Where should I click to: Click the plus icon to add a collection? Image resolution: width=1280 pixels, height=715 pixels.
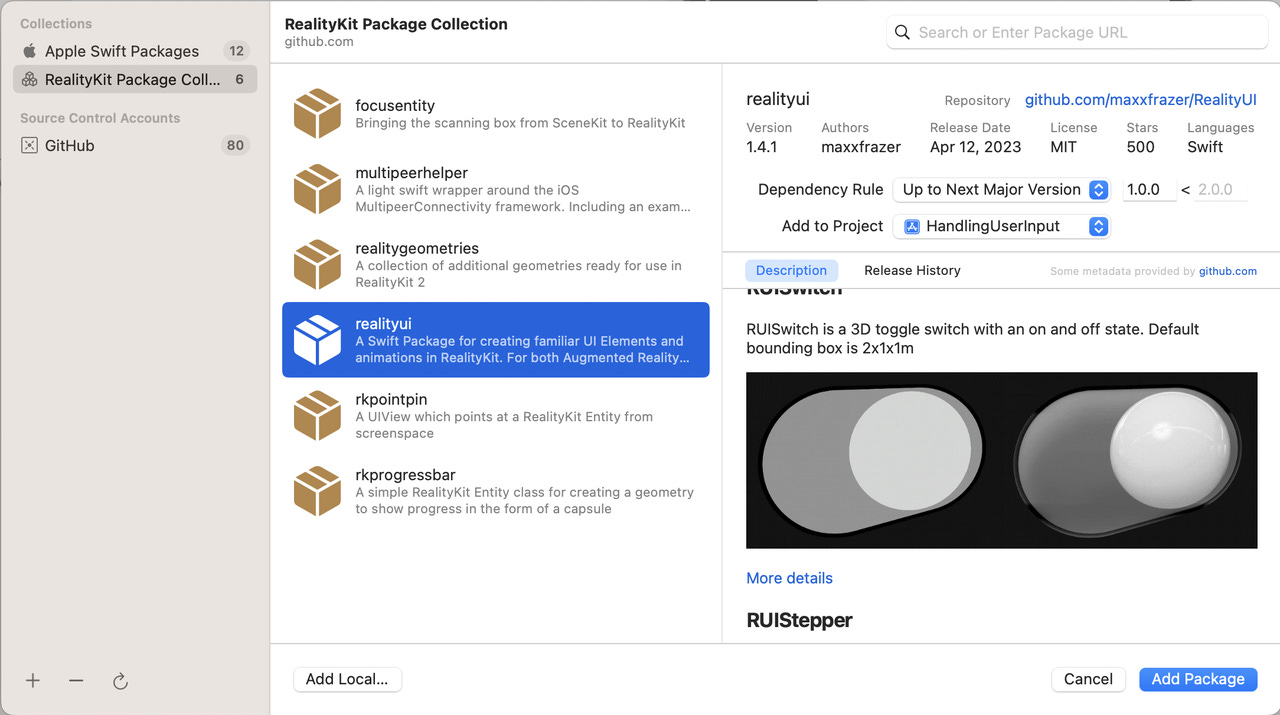33,680
